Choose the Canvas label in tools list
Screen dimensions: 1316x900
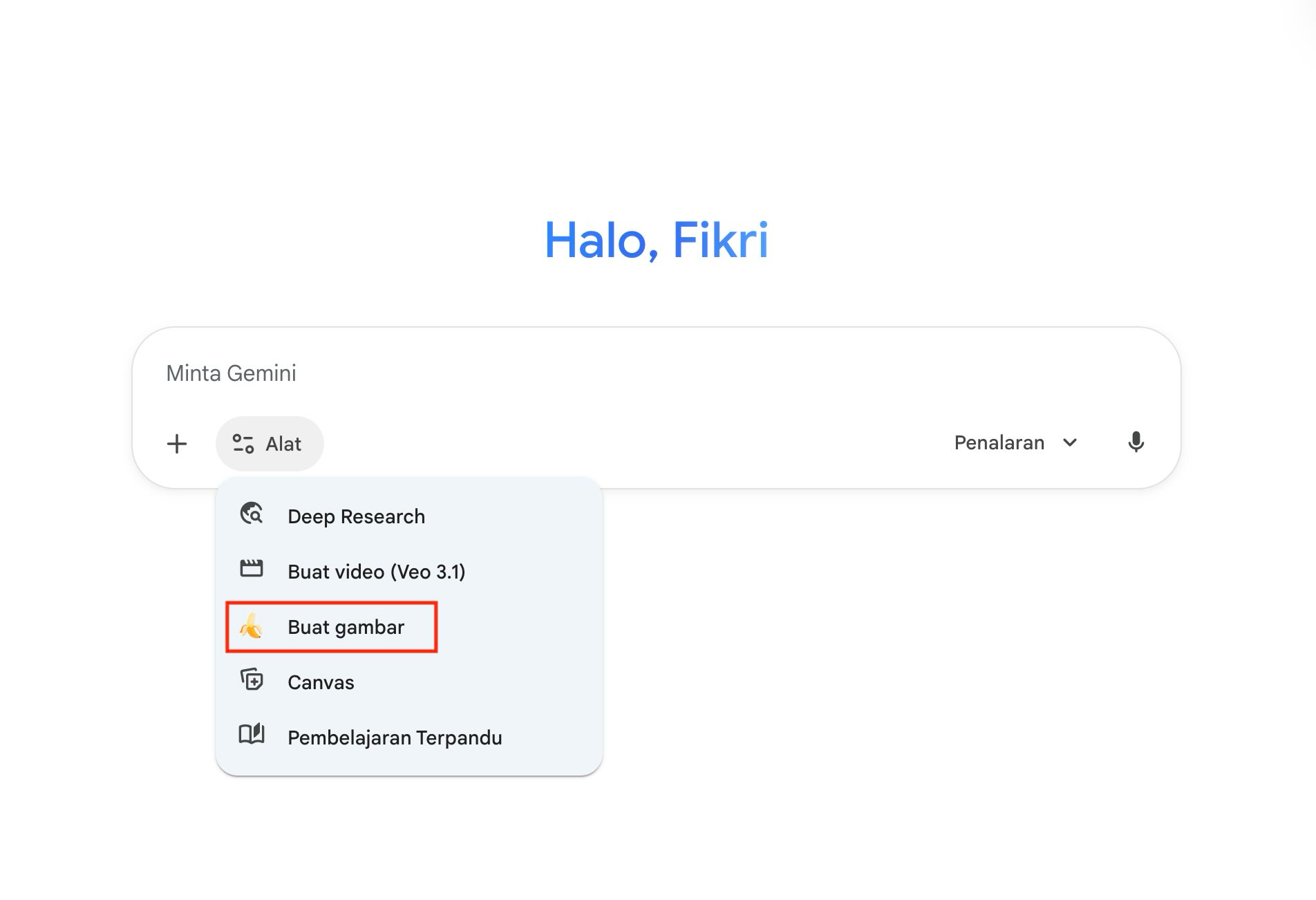321,682
